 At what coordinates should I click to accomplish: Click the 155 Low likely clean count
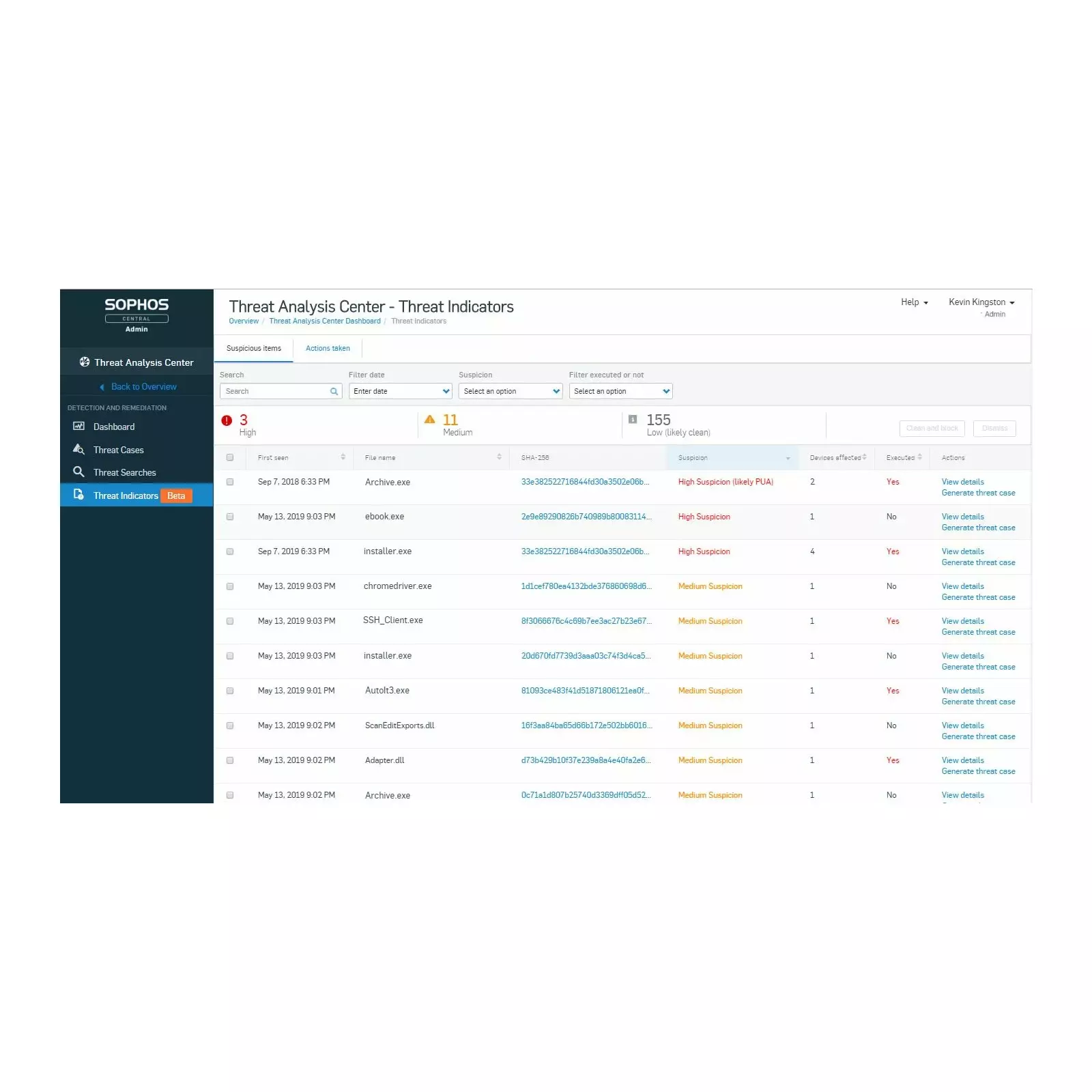pyautogui.click(x=659, y=420)
